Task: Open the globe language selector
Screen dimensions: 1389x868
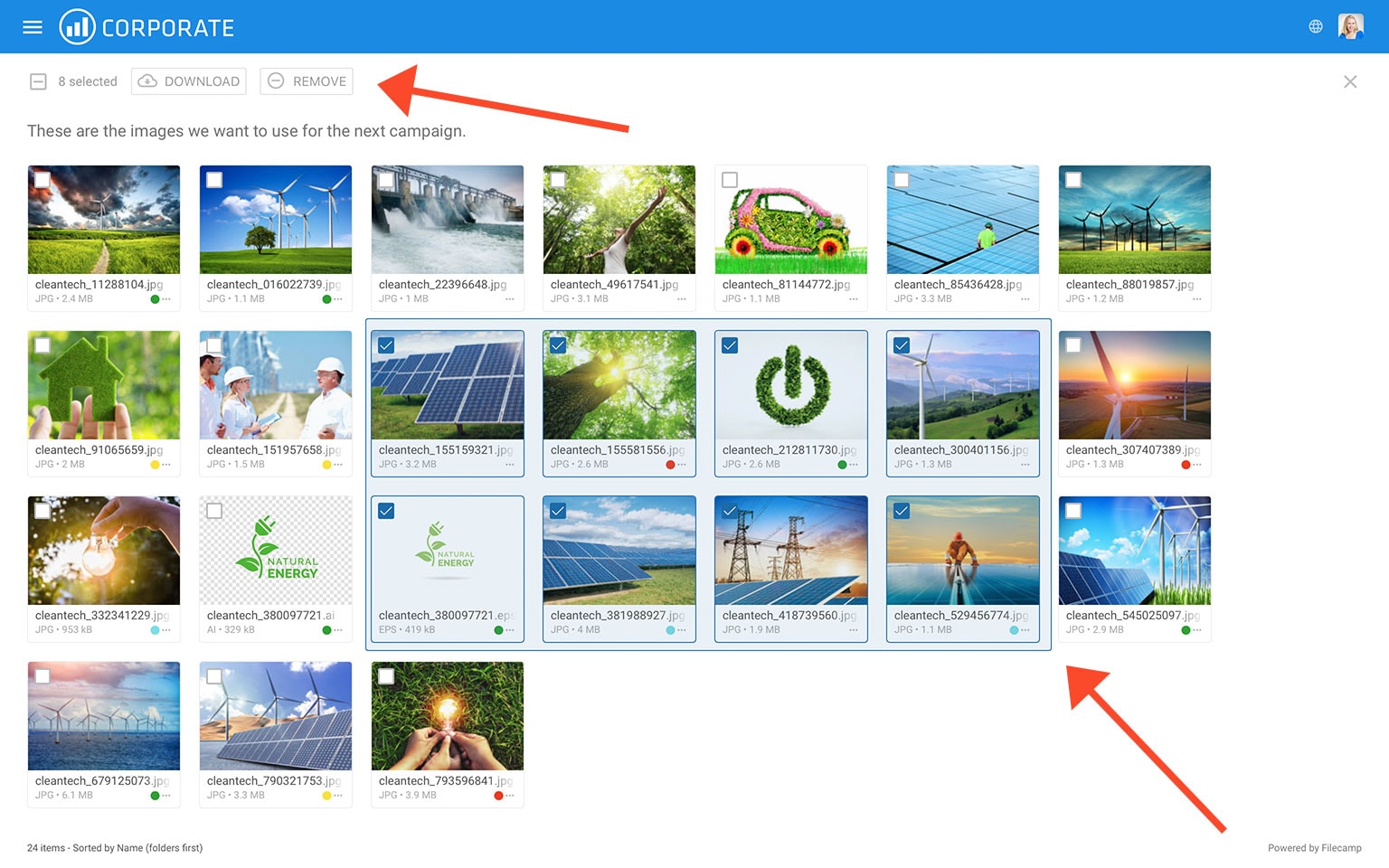Action: (1316, 27)
